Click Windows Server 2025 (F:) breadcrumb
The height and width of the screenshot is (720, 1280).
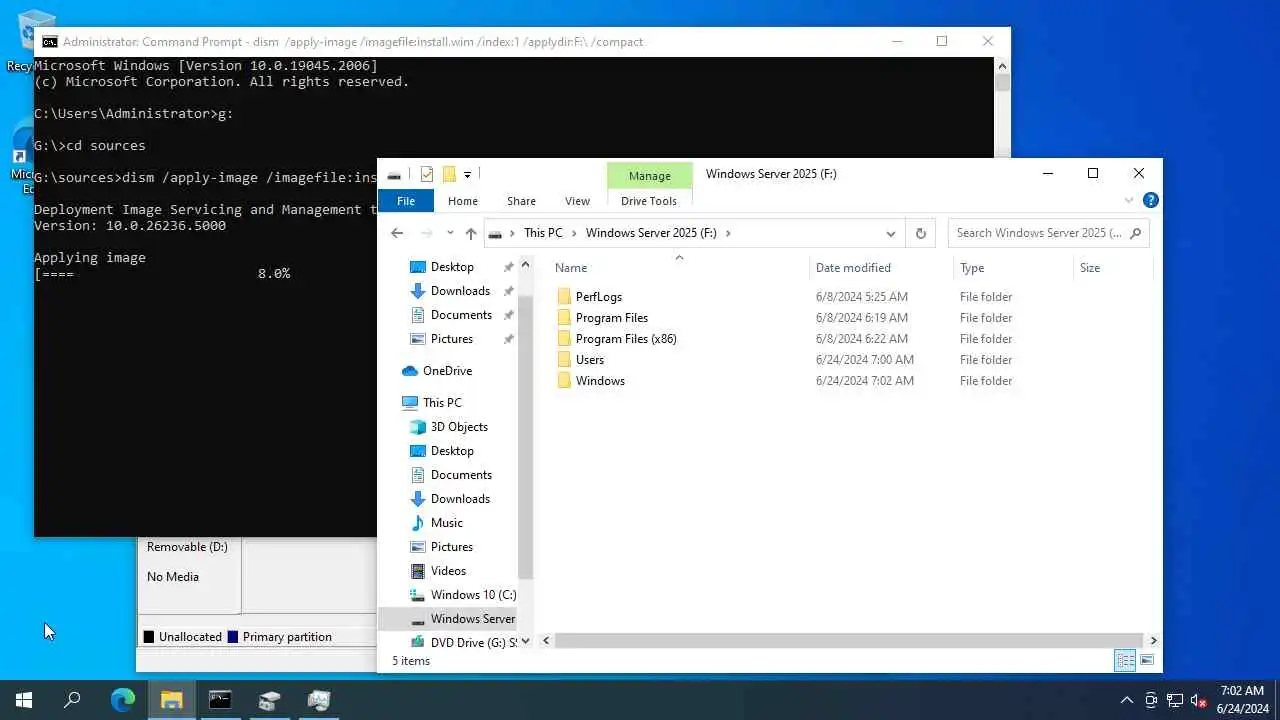click(x=651, y=233)
